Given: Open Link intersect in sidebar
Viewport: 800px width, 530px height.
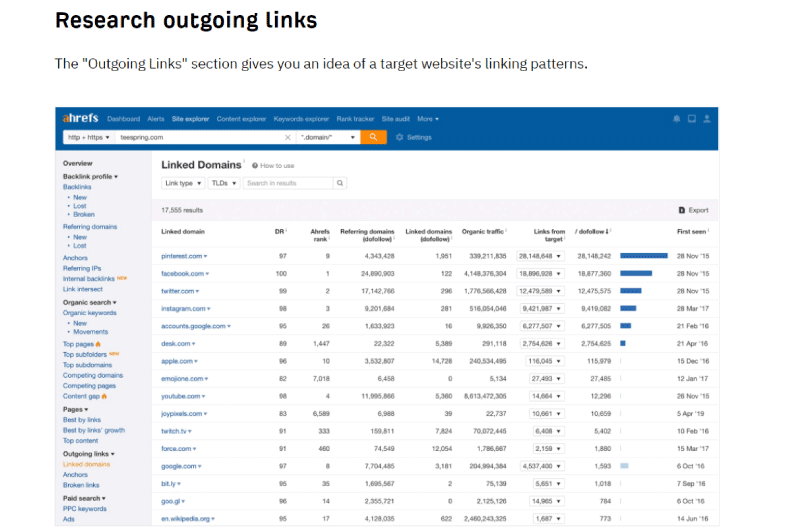Looking at the screenshot, I should (83, 289).
